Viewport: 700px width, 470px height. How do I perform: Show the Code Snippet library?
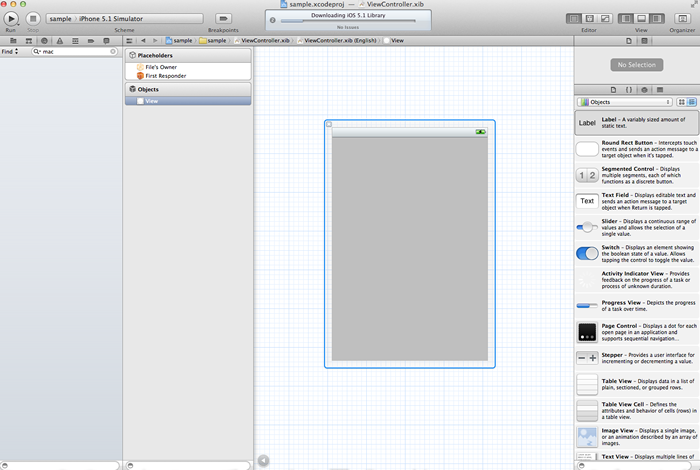point(629,90)
